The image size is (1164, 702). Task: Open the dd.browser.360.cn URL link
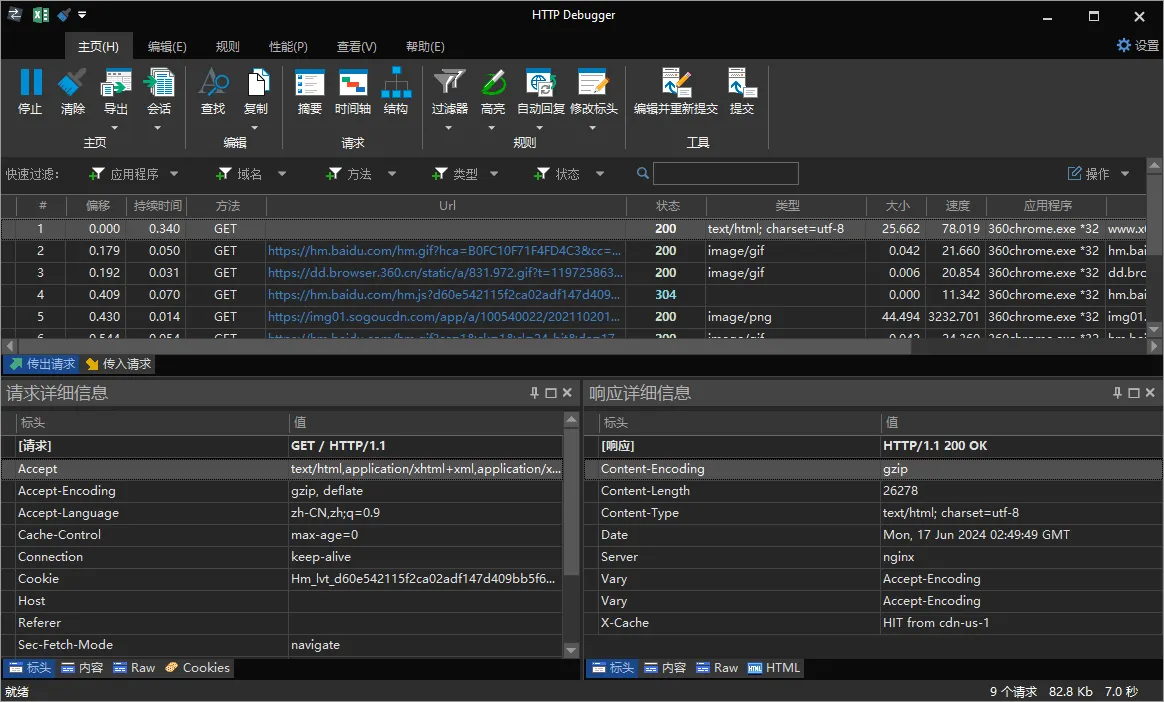pos(445,272)
